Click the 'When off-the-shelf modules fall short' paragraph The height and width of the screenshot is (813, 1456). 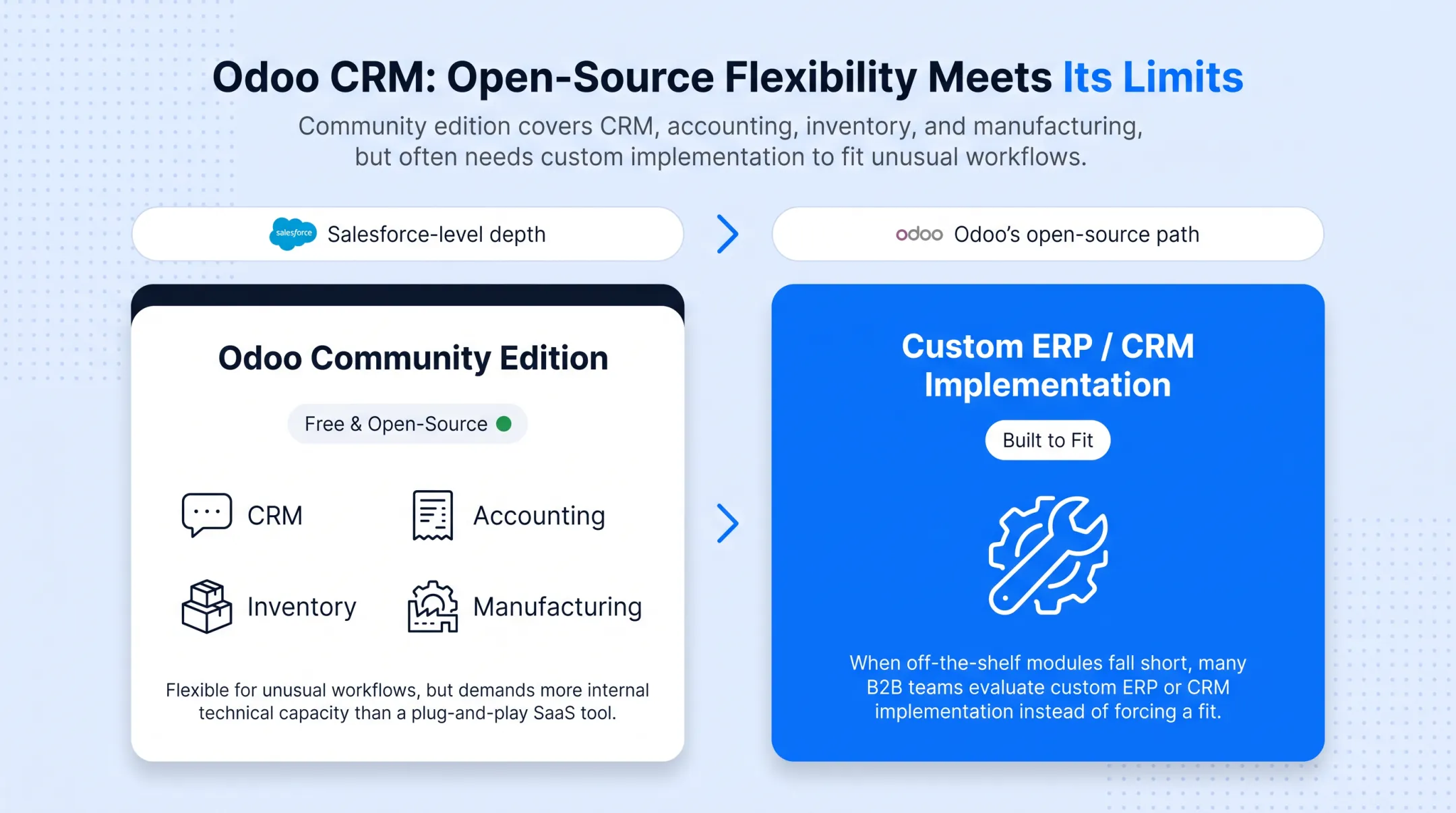pos(1048,687)
